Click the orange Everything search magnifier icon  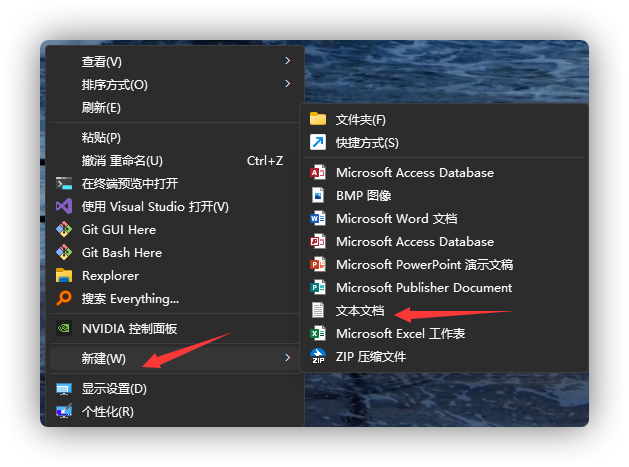point(64,298)
